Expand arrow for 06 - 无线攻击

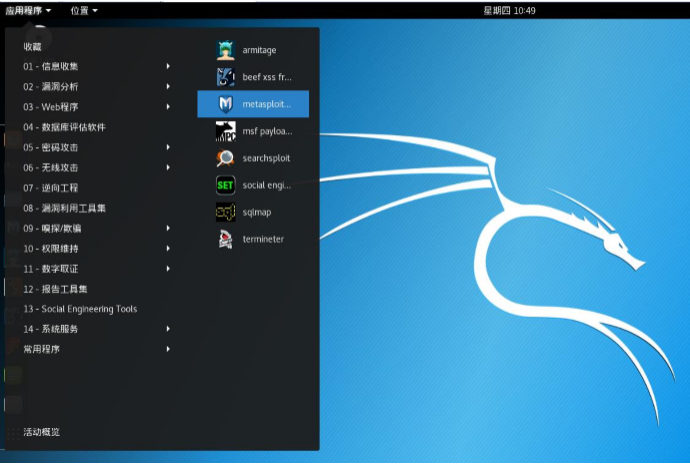point(168,167)
